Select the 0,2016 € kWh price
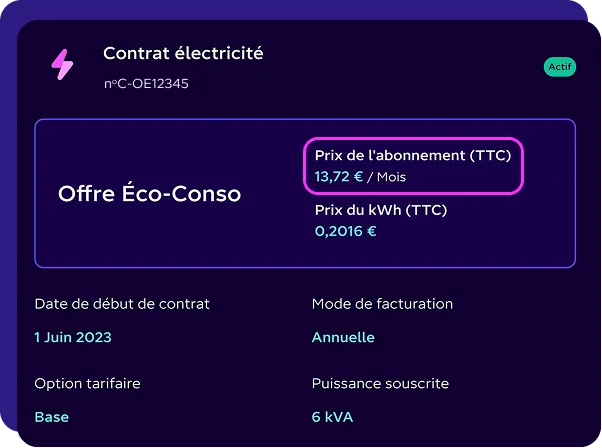The image size is (602, 448). coord(346,231)
